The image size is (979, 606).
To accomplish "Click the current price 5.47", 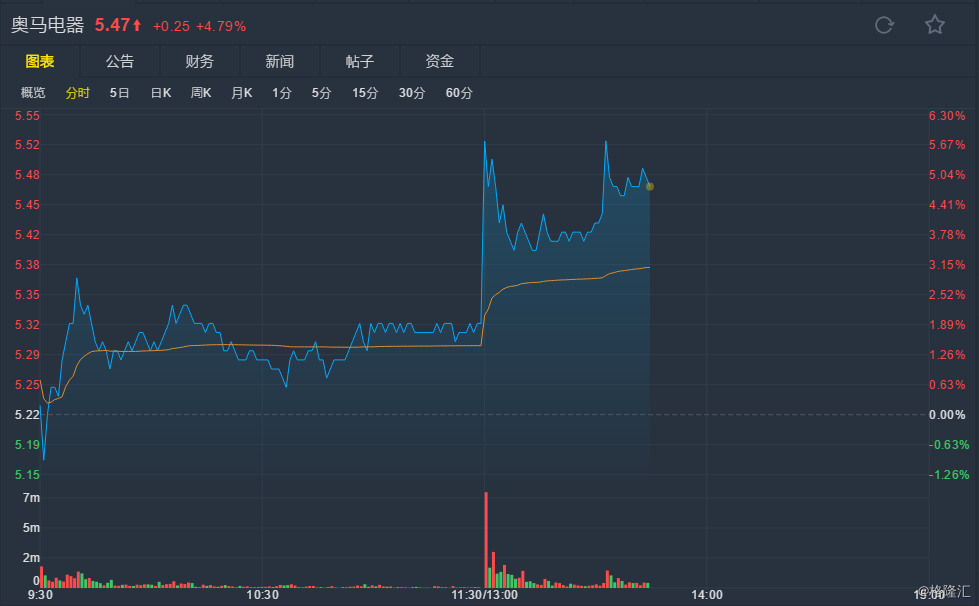I will 112,25.
